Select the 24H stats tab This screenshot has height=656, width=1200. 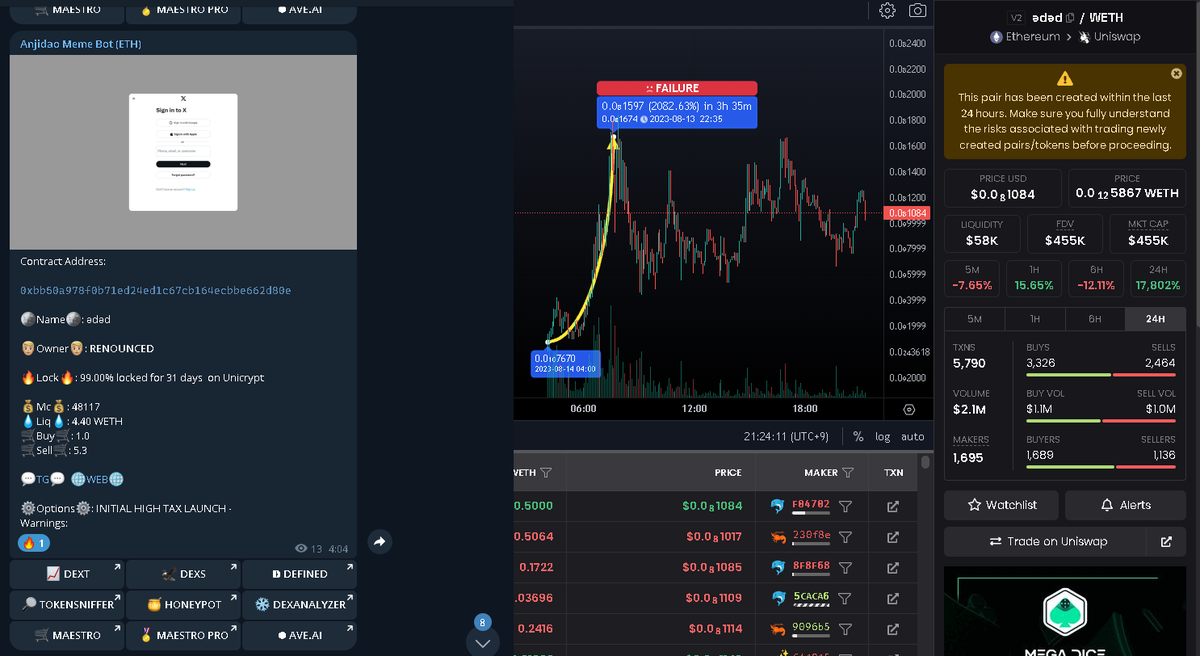click(1156, 319)
